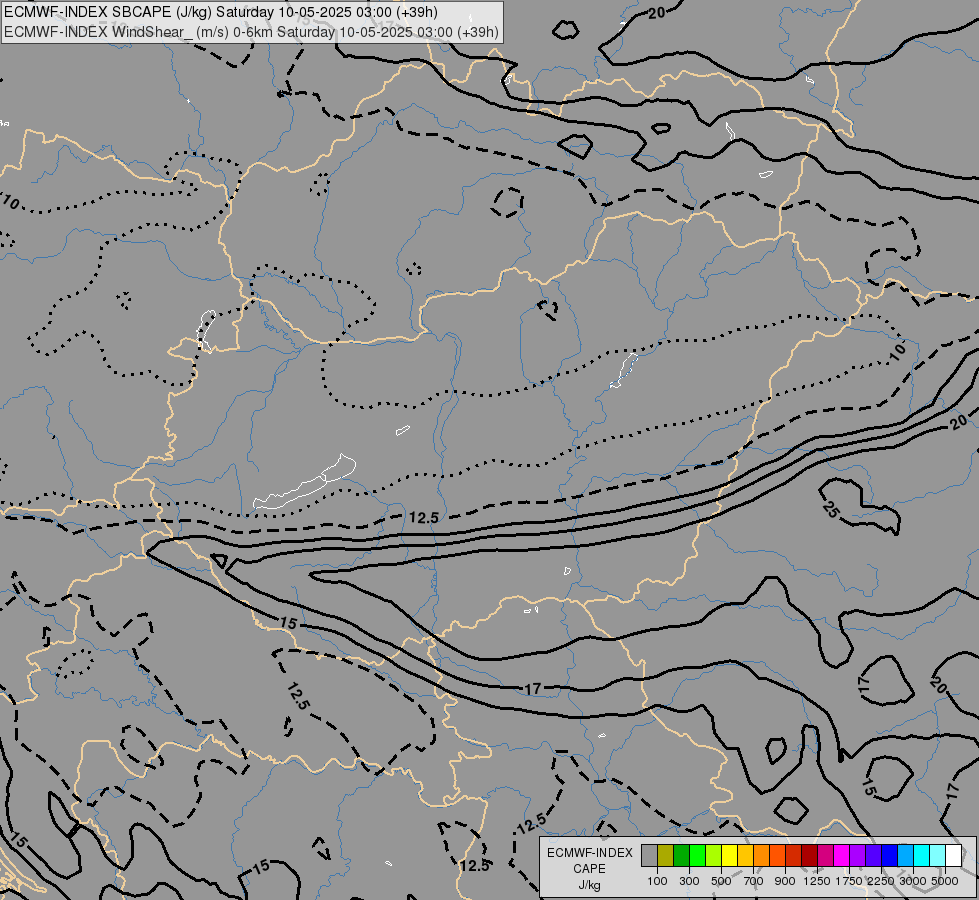Click the ECMWF-INDEX label inside the legend box
The height and width of the screenshot is (900, 979).
pos(589,853)
